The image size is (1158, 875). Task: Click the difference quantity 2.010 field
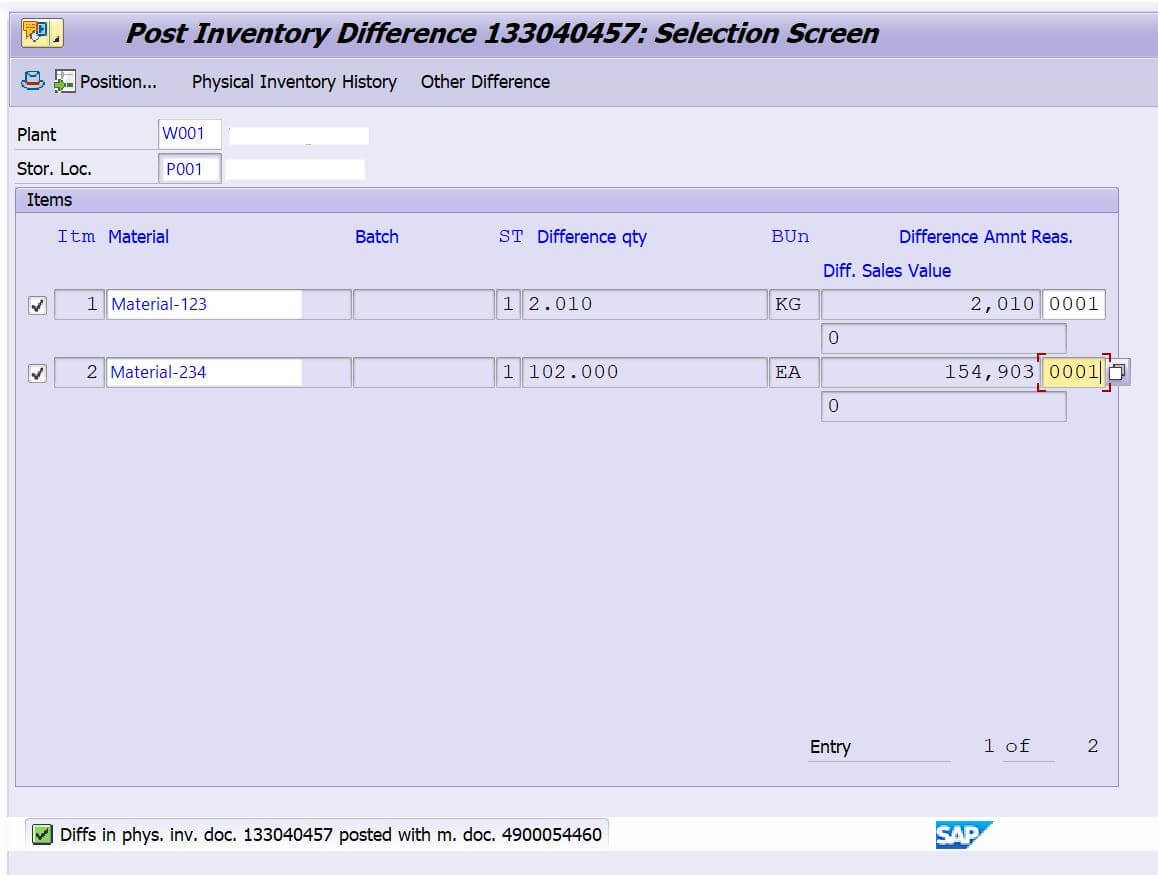click(643, 304)
